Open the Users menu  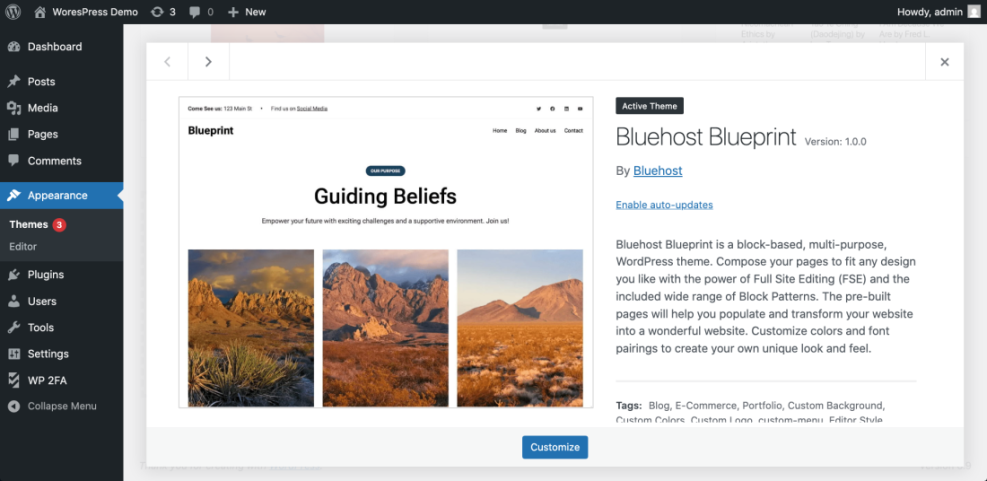(62, 301)
